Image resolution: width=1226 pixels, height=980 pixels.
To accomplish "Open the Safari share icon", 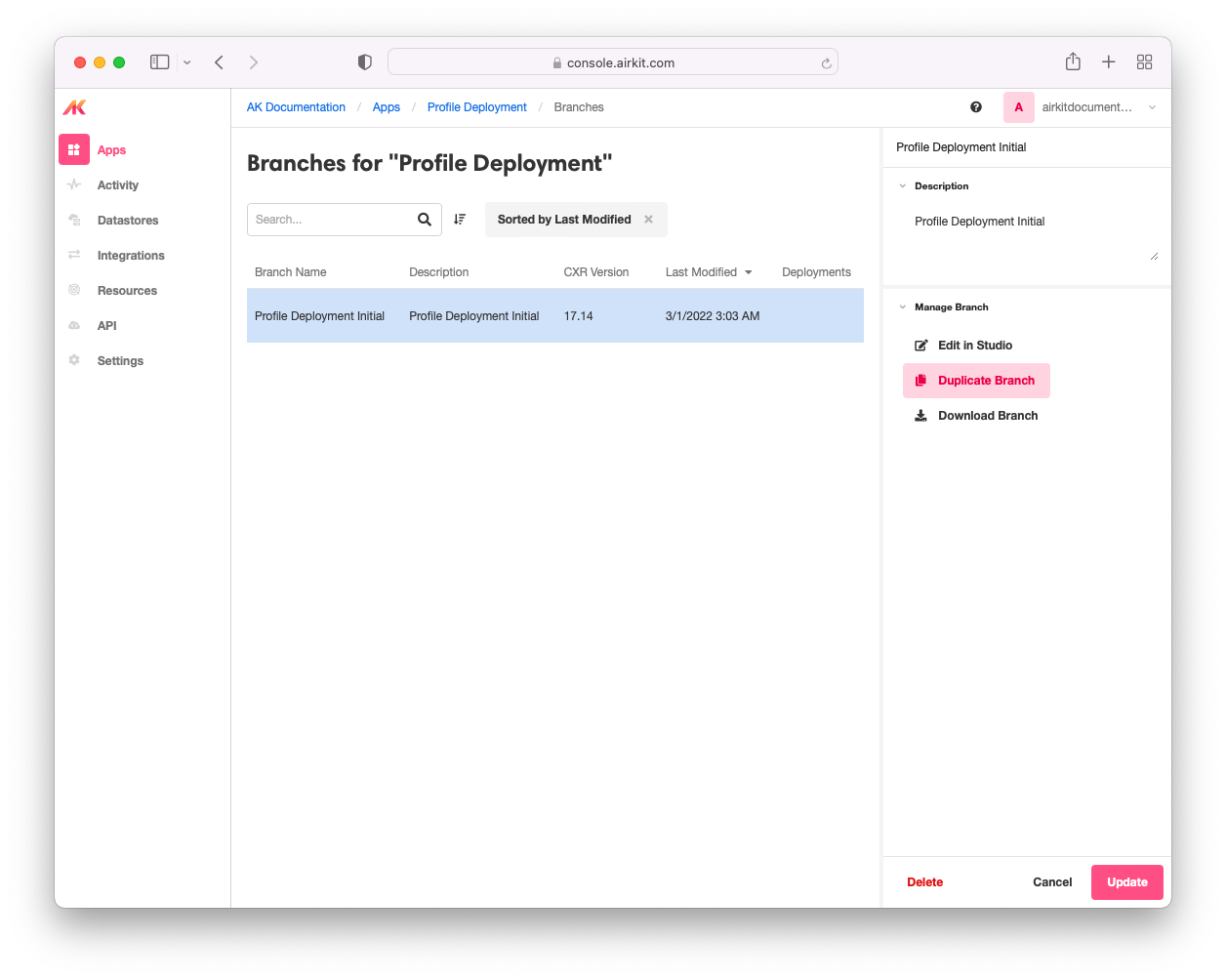I will click(1073, 61).
